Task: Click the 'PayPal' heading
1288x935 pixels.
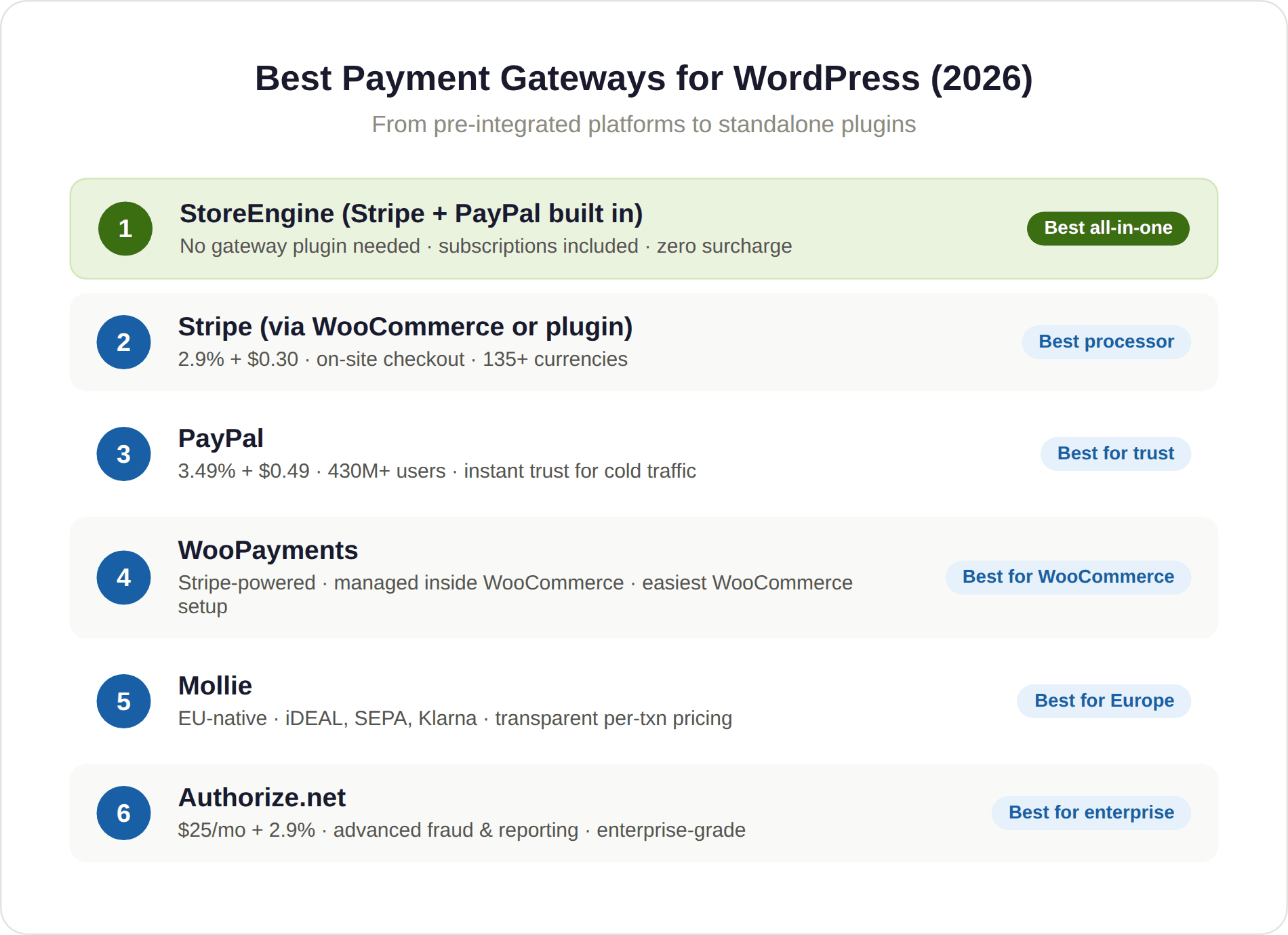Action: pos(220,438)
